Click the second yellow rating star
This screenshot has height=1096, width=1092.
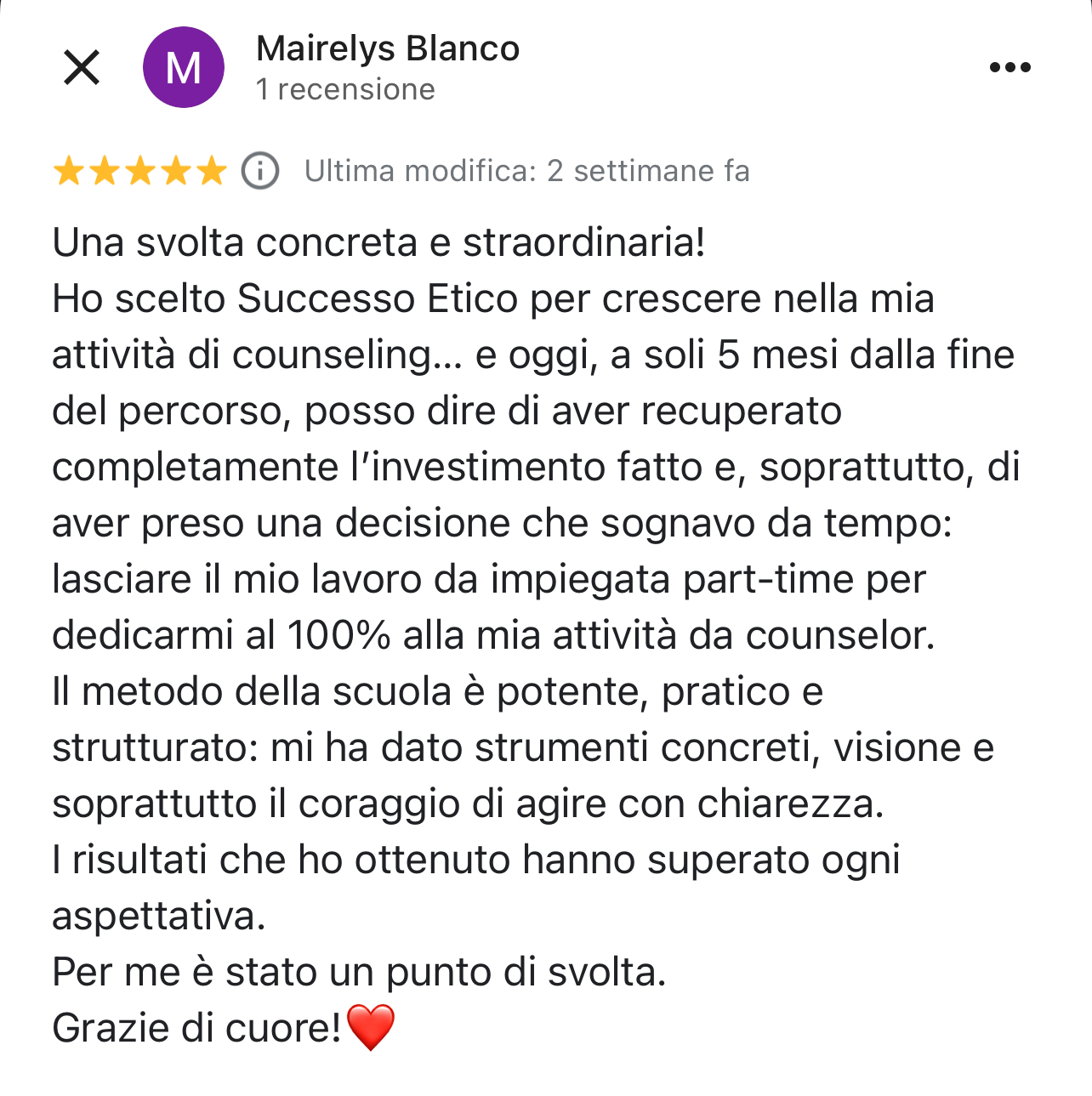pyautogui.click(x=105, y=171)
